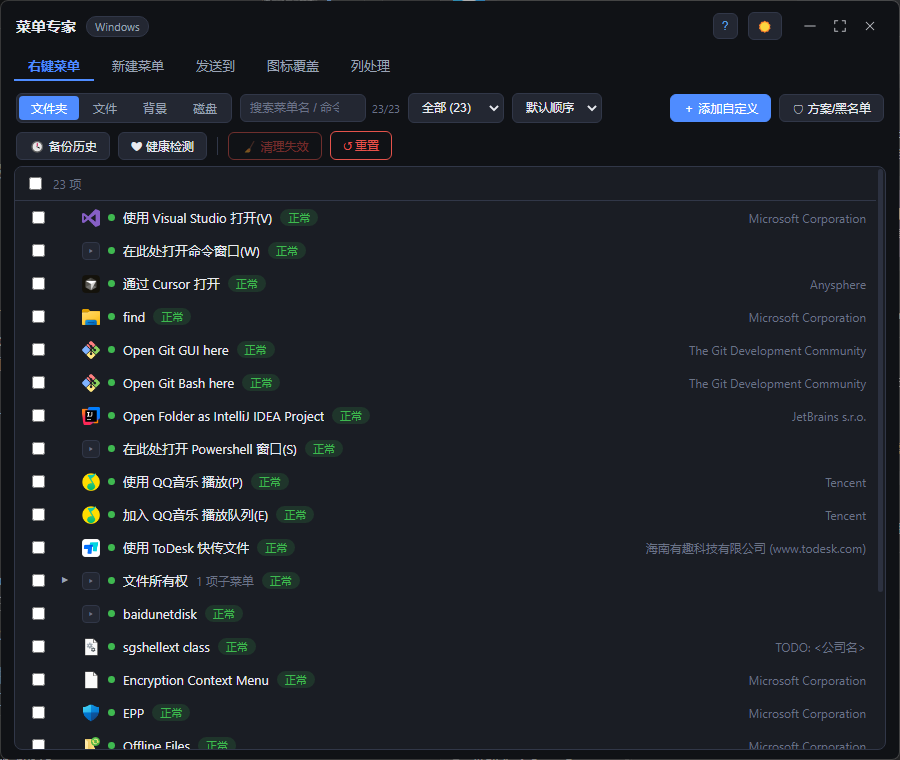Click the placeholder icon beside 在此处打开命令窗口(W)
The height and width of the screenshot is (760, 900).
[x=91, y=251]
